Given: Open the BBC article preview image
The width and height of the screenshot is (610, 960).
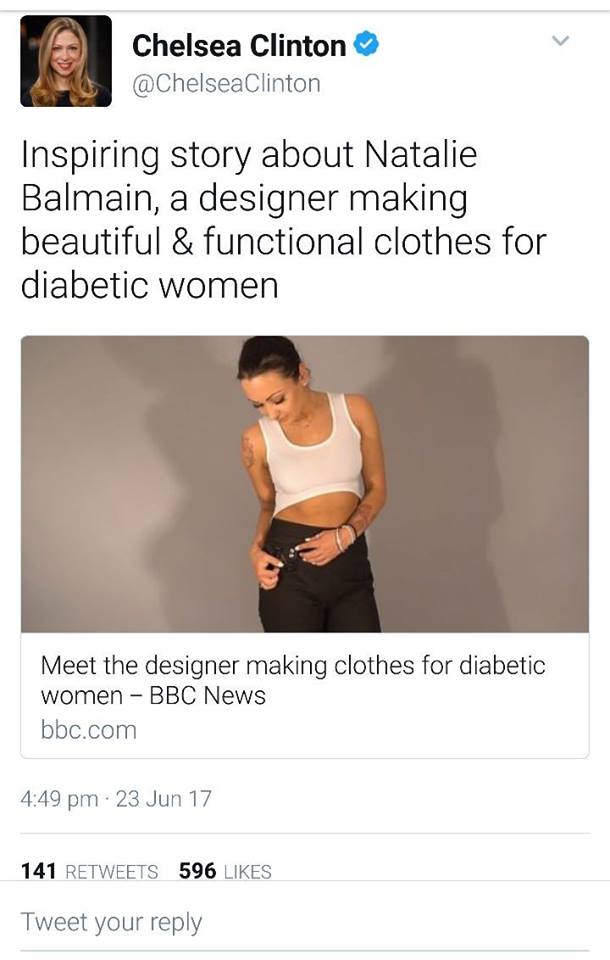Looking at the screenshot, I should tap(305, 484).
